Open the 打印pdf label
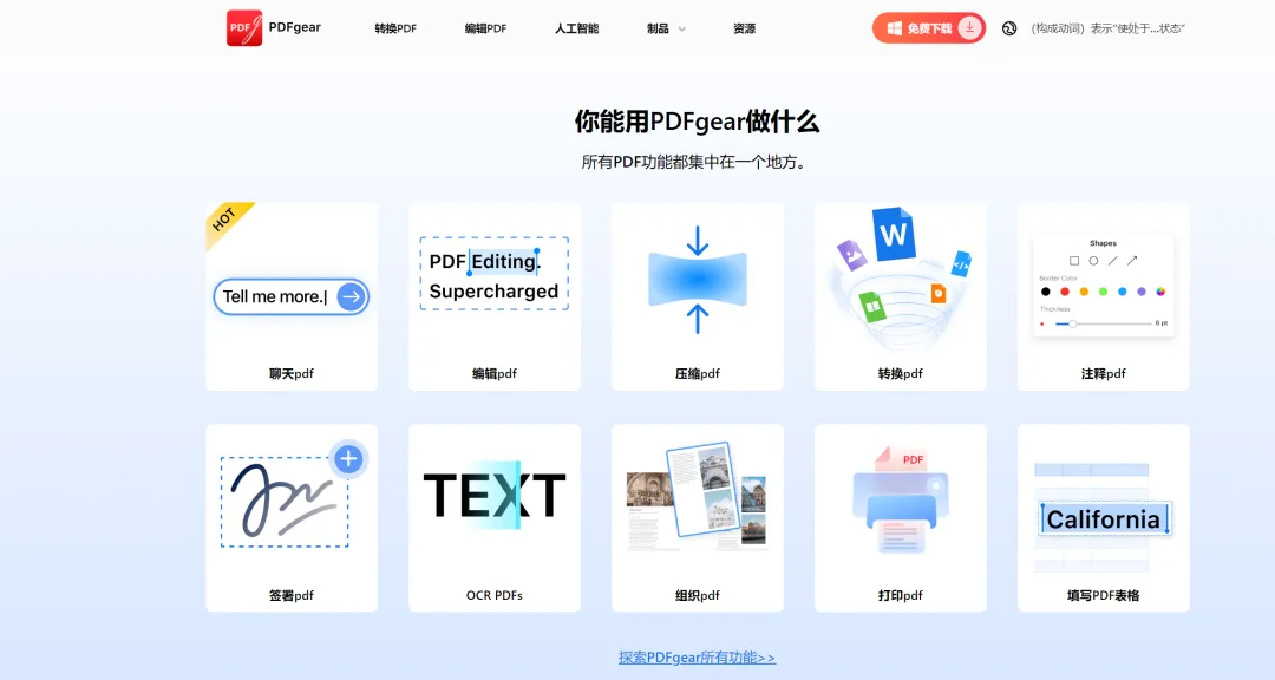Screen dimensions: 1275x680 coord(900,595)
